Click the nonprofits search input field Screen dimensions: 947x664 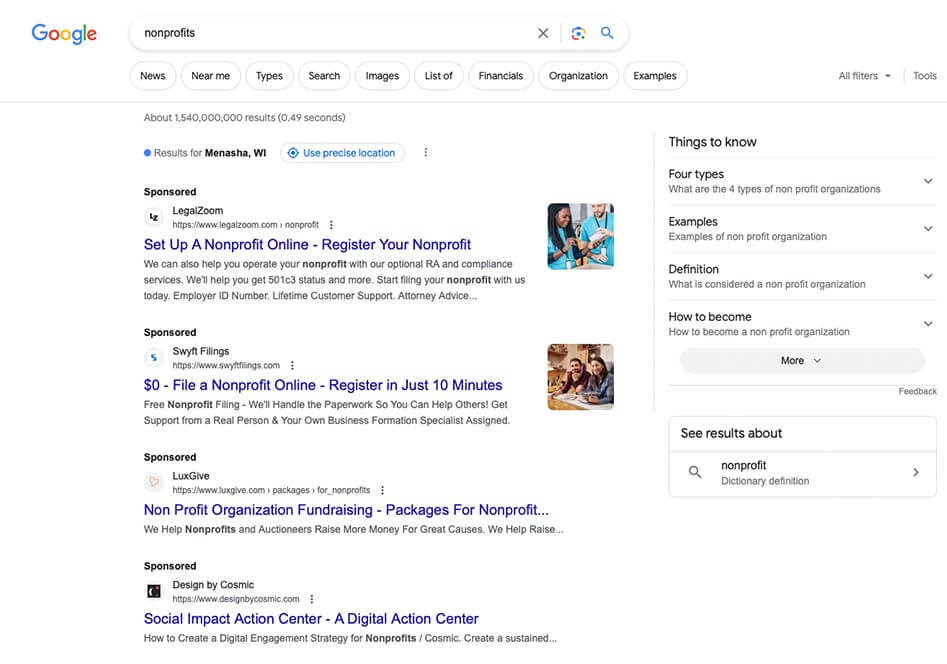point(330,33)
